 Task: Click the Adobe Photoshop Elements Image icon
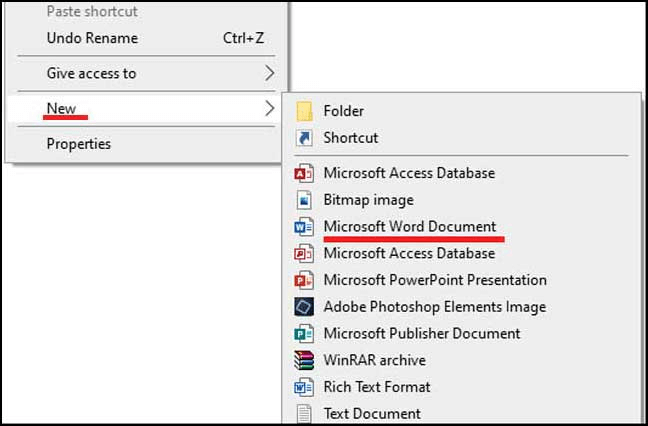coord(304,307)
